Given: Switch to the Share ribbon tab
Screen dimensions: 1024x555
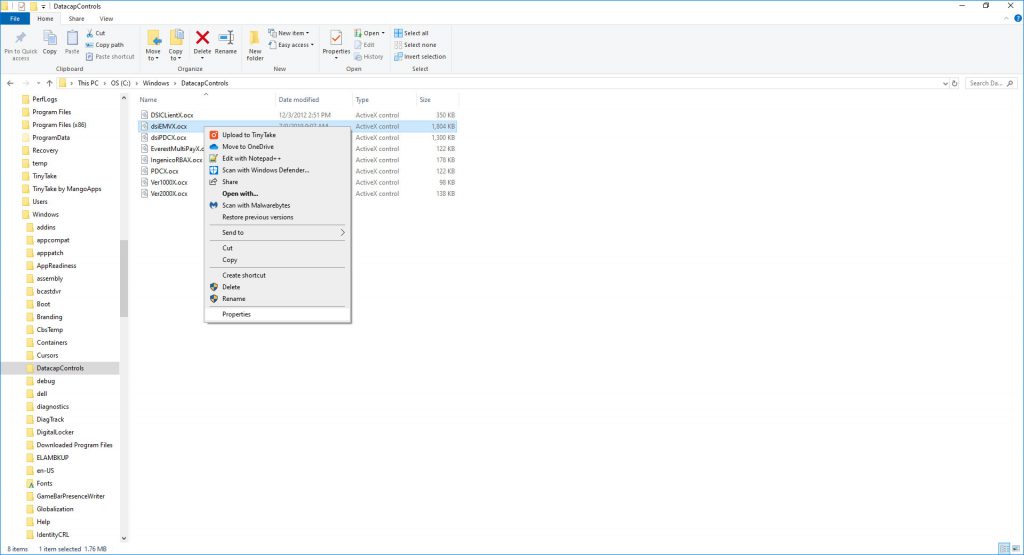Looking at the screenshot, I should pyautogui.click(x=76, y=19).
